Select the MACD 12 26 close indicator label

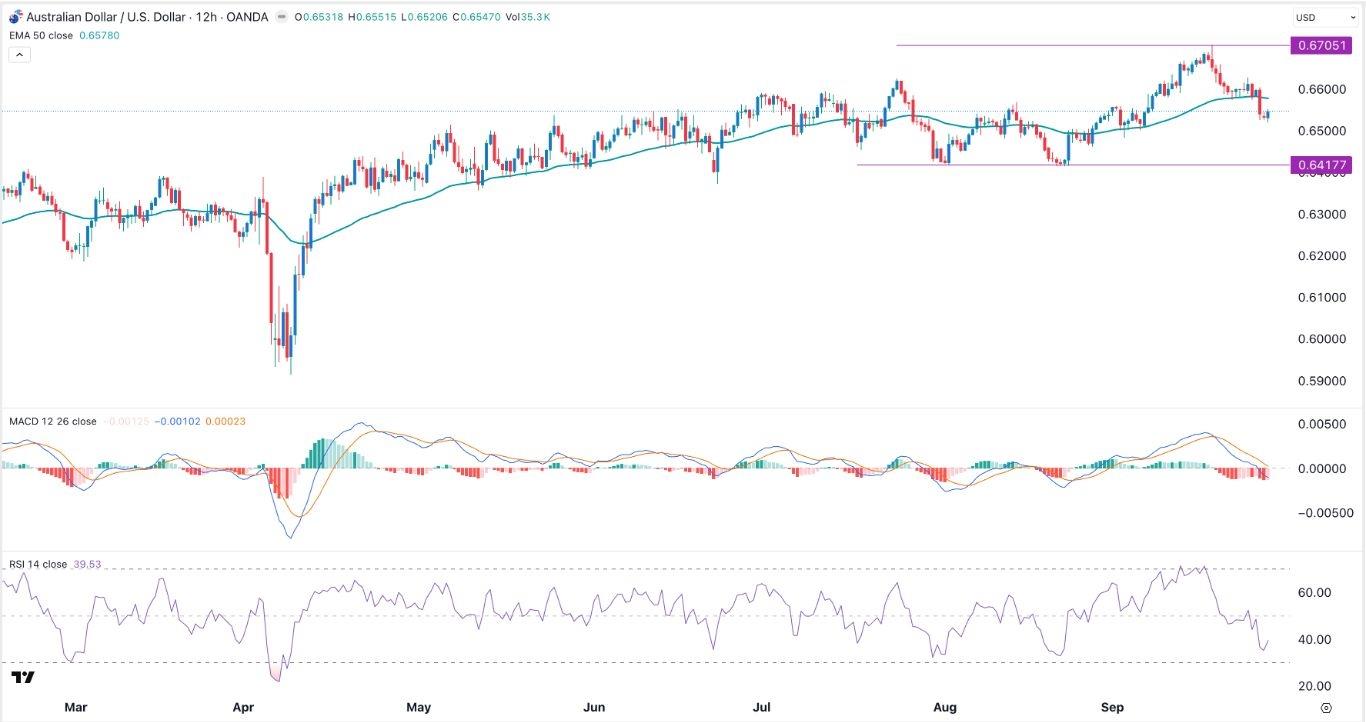coord(53,422)
